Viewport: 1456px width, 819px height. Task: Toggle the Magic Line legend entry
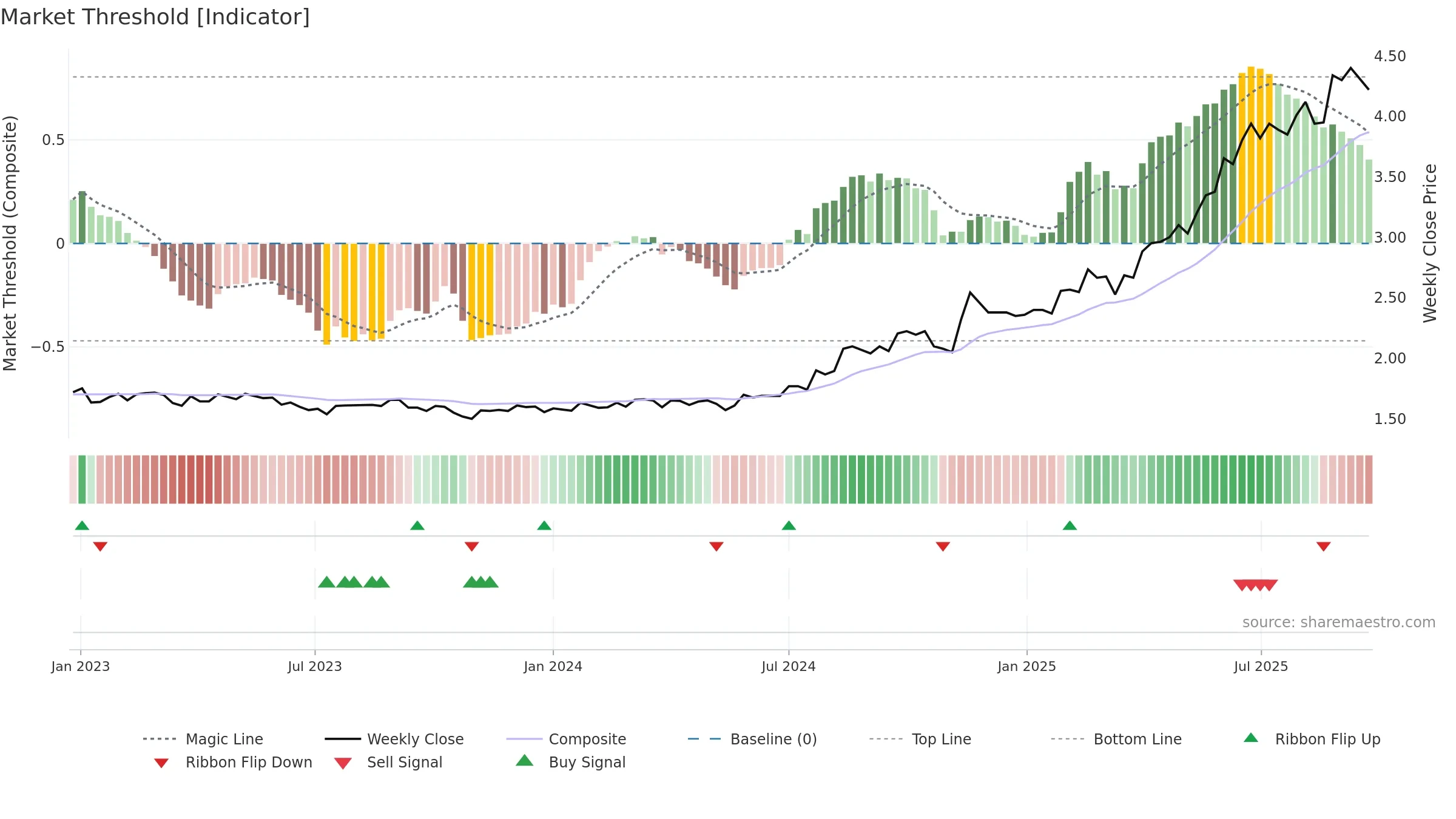coord(203,739)
